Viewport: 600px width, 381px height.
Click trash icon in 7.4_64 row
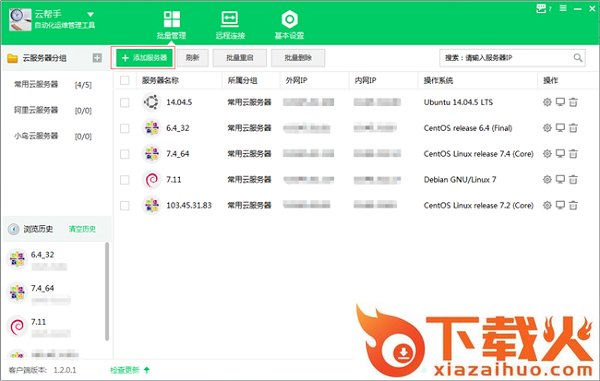[x=573, y=154]
